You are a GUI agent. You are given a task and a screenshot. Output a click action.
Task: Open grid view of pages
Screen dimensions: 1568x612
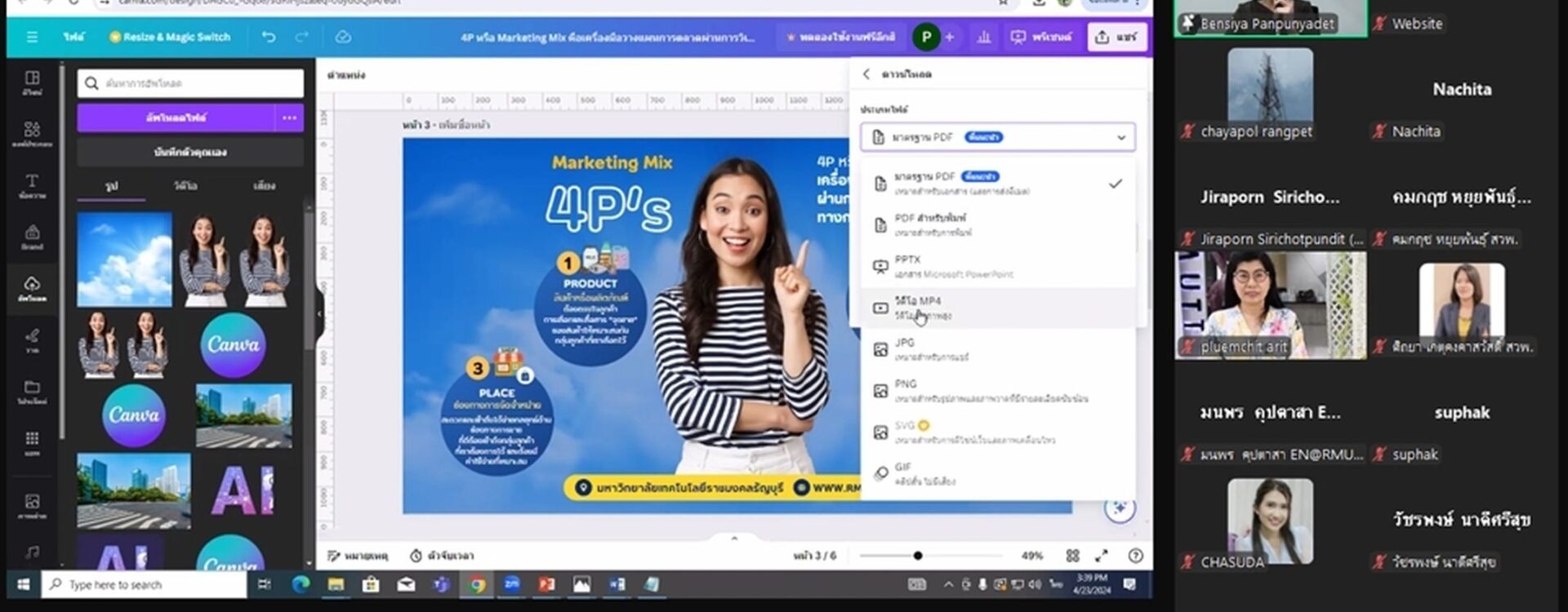(1072, 556)
